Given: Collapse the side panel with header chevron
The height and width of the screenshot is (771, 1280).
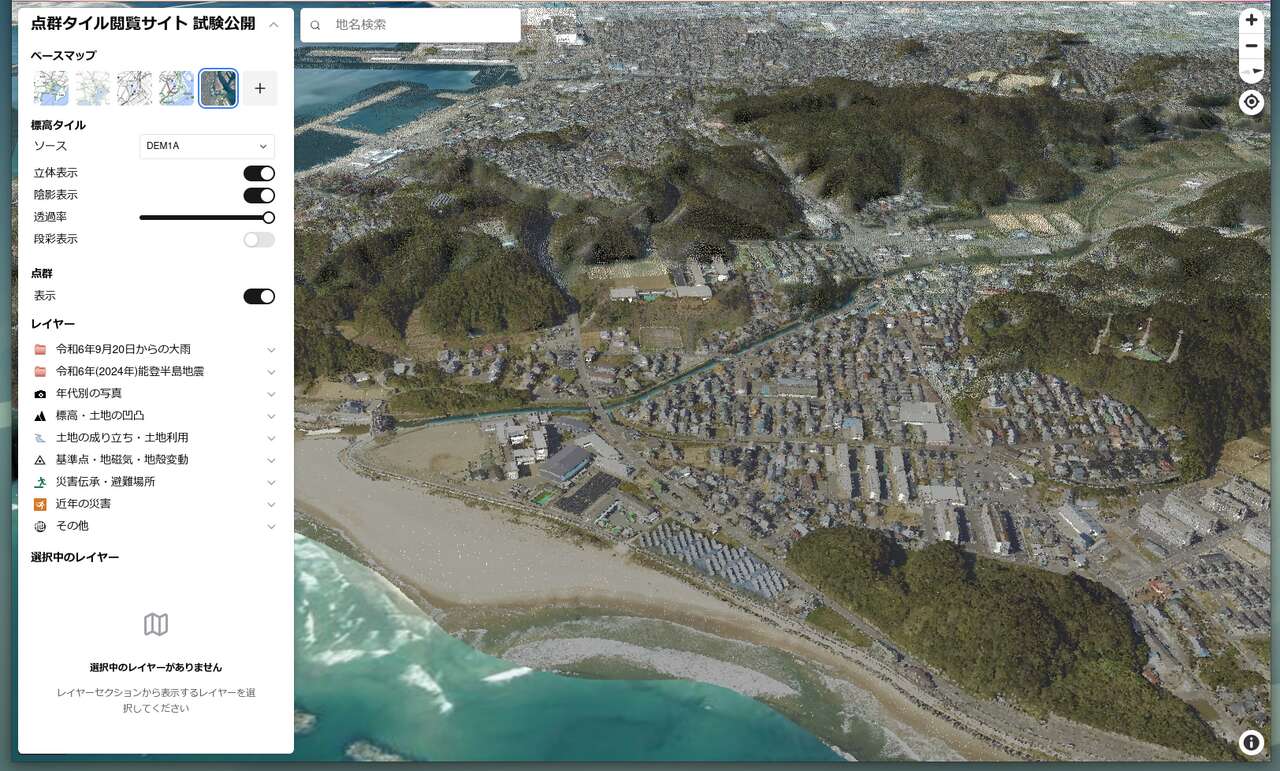Looking at the screenshot, I should point(273,24).
